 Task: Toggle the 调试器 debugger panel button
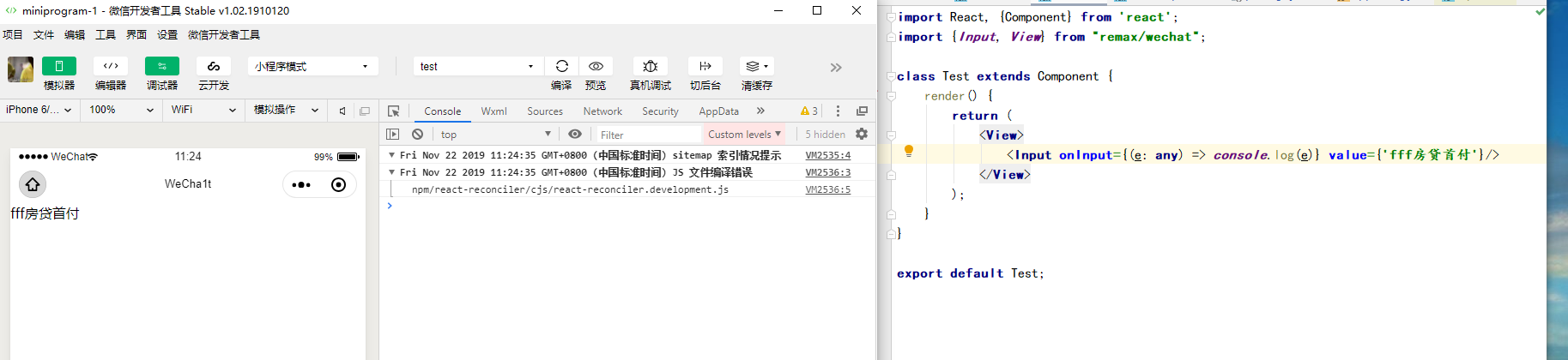click(x=162, y=66)
